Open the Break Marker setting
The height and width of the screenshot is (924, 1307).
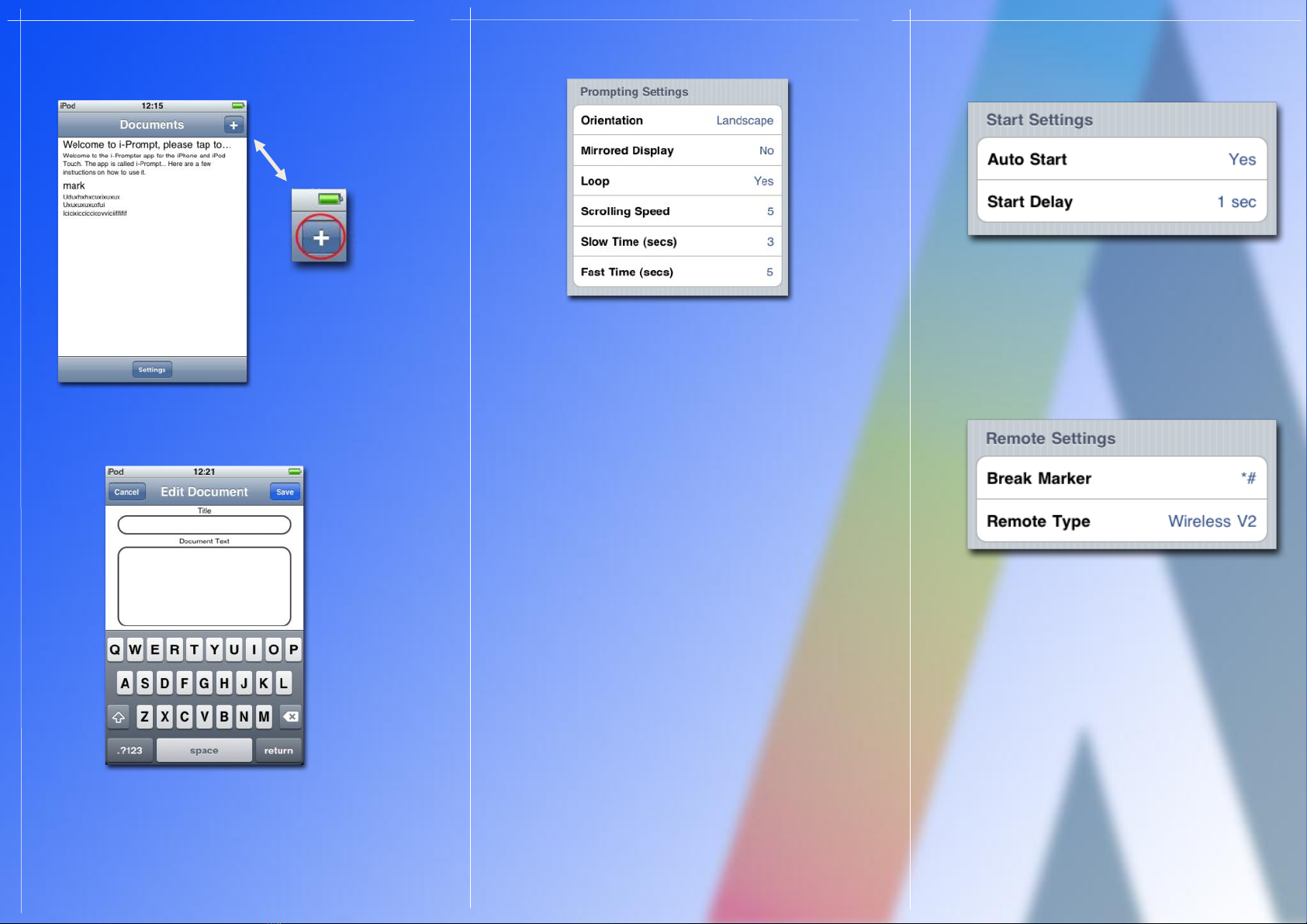1122,478
